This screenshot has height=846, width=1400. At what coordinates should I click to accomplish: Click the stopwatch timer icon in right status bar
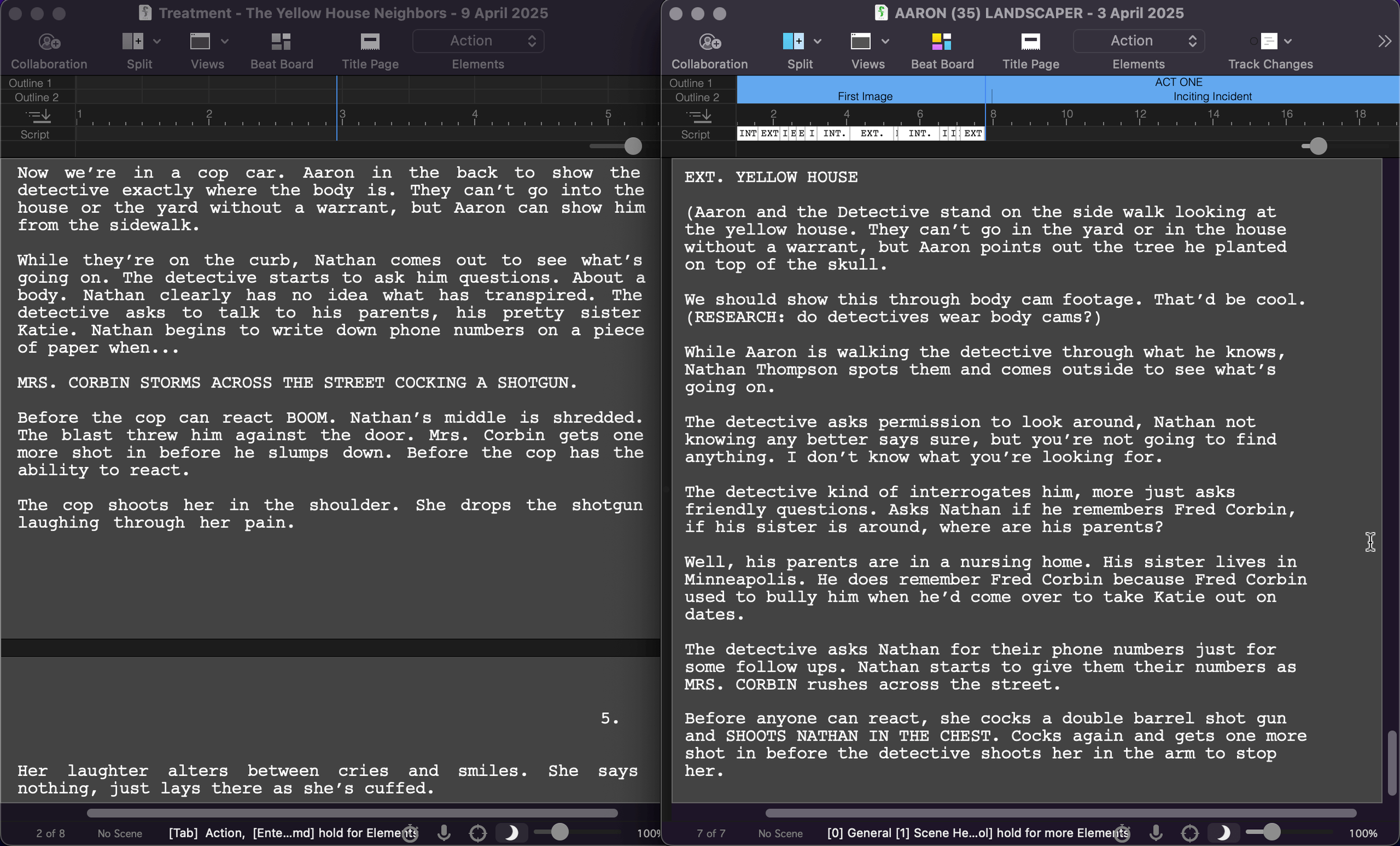[x=1122, y=833]
